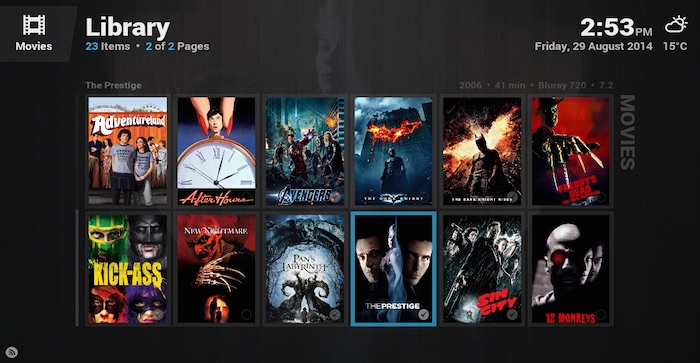Select the 12 Monkeys poster

click(571, 269)
